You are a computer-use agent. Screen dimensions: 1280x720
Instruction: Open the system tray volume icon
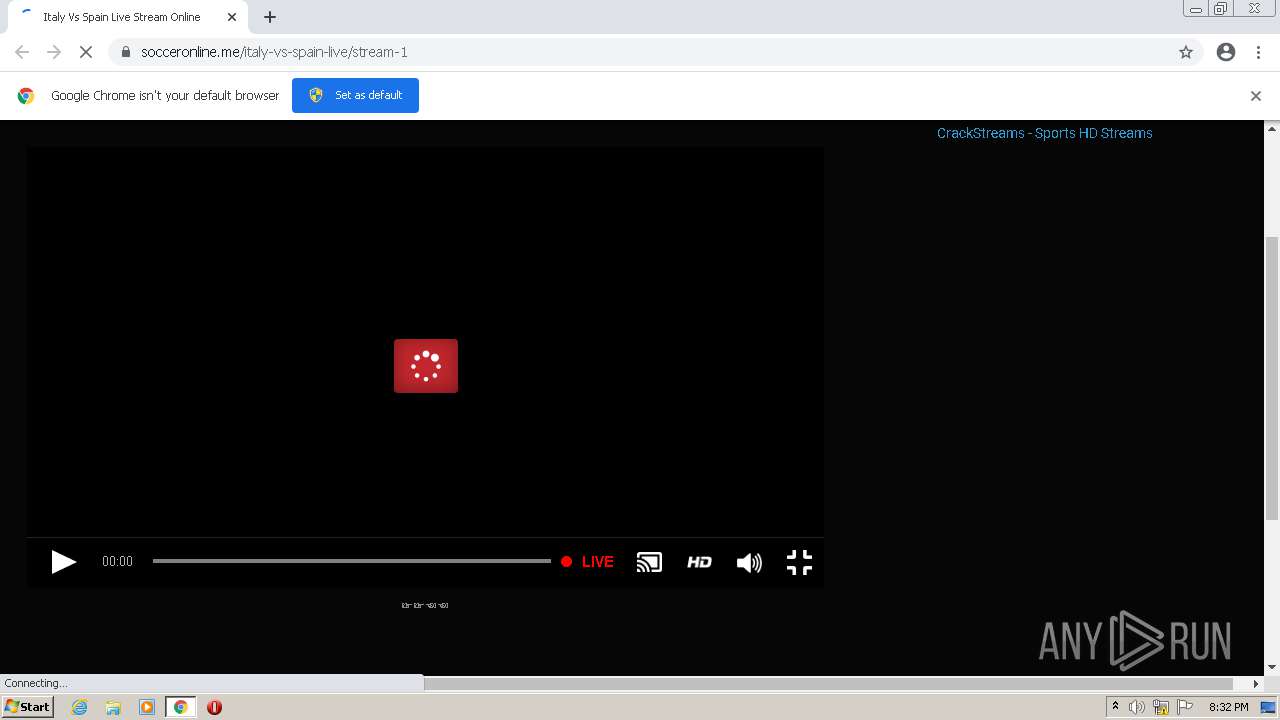[x=1137, y=707]
